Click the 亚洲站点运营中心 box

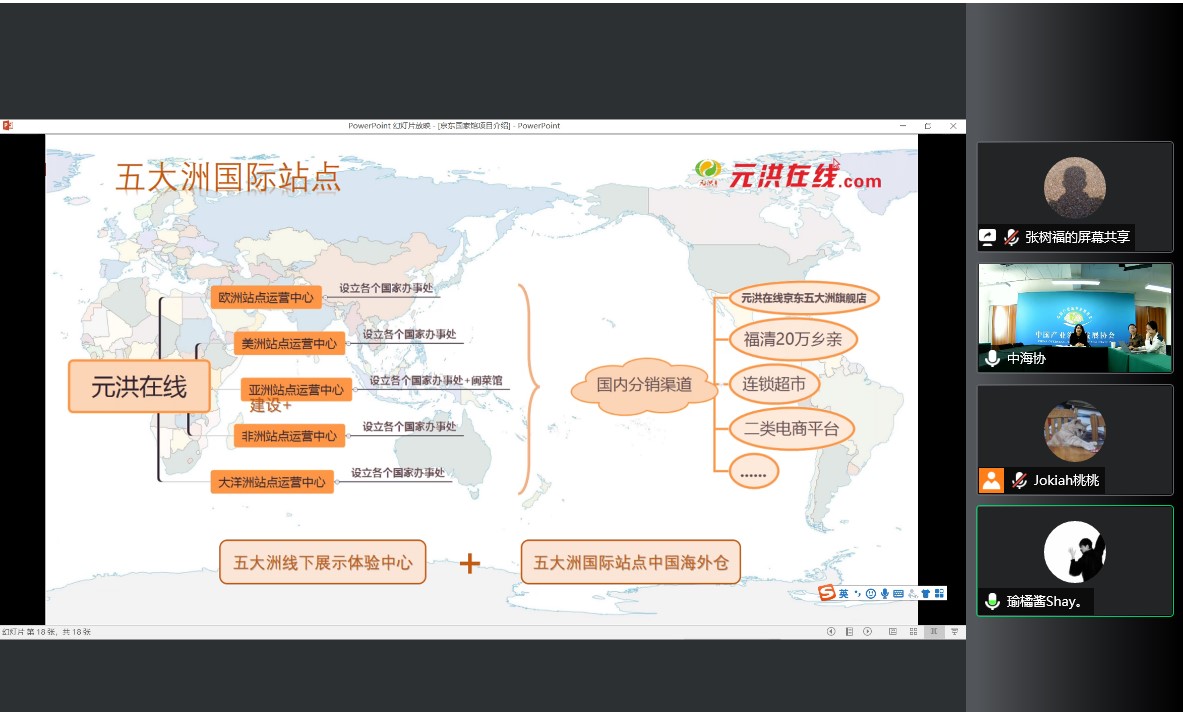click(x=296, y=389)
